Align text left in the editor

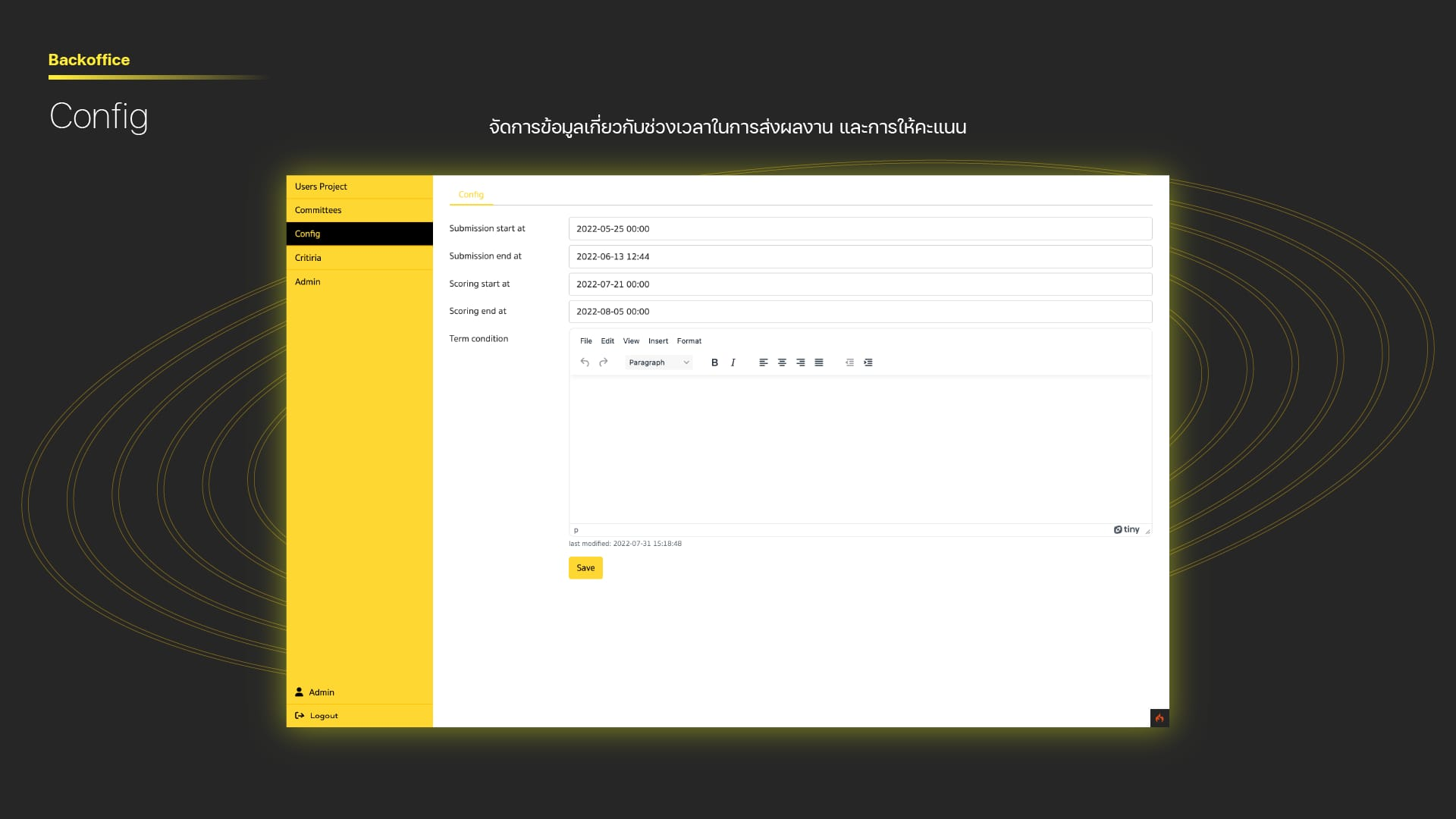pyautogui.click(x=764, y=362)
